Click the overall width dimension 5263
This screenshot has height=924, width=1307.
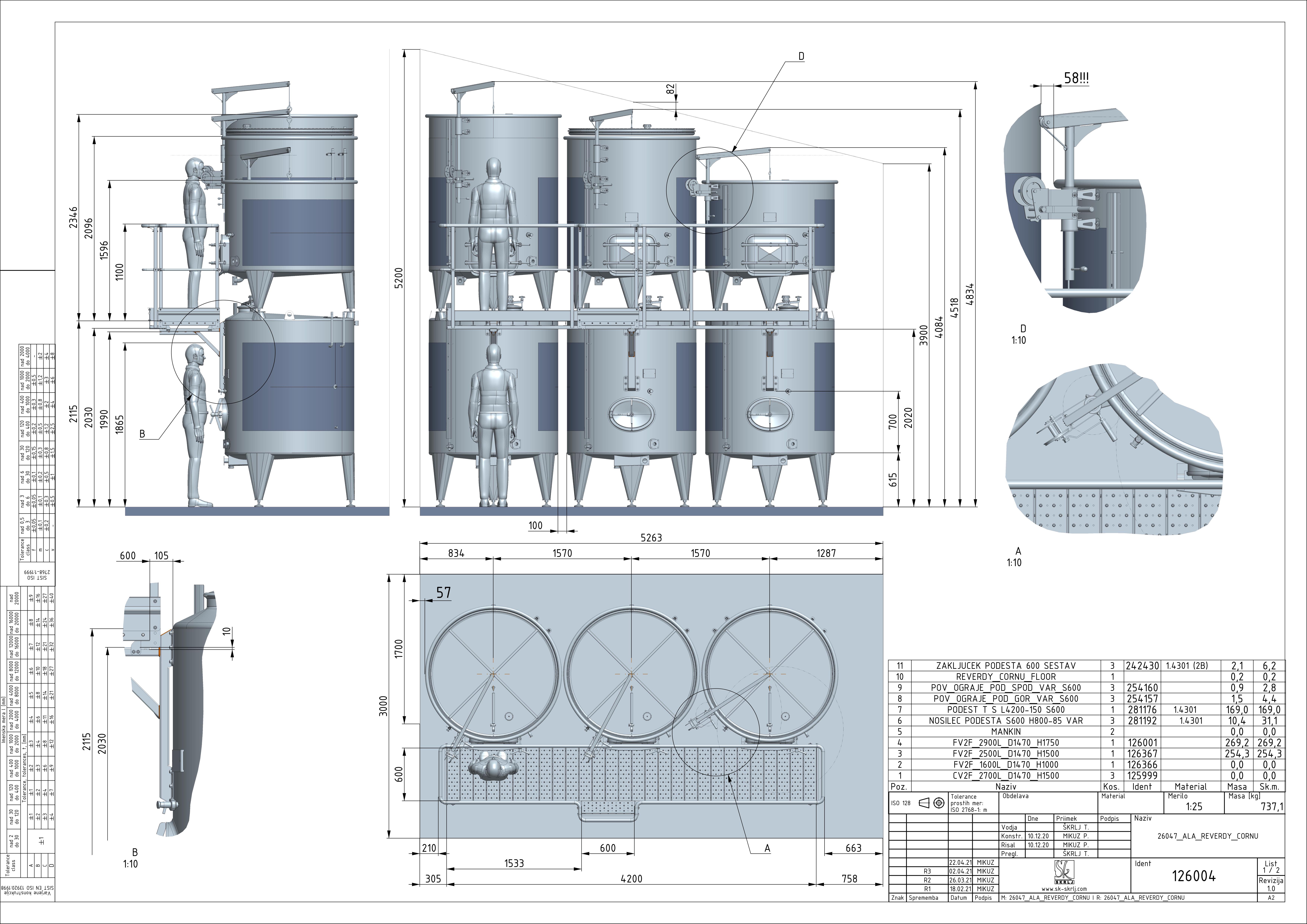(651, 538)
